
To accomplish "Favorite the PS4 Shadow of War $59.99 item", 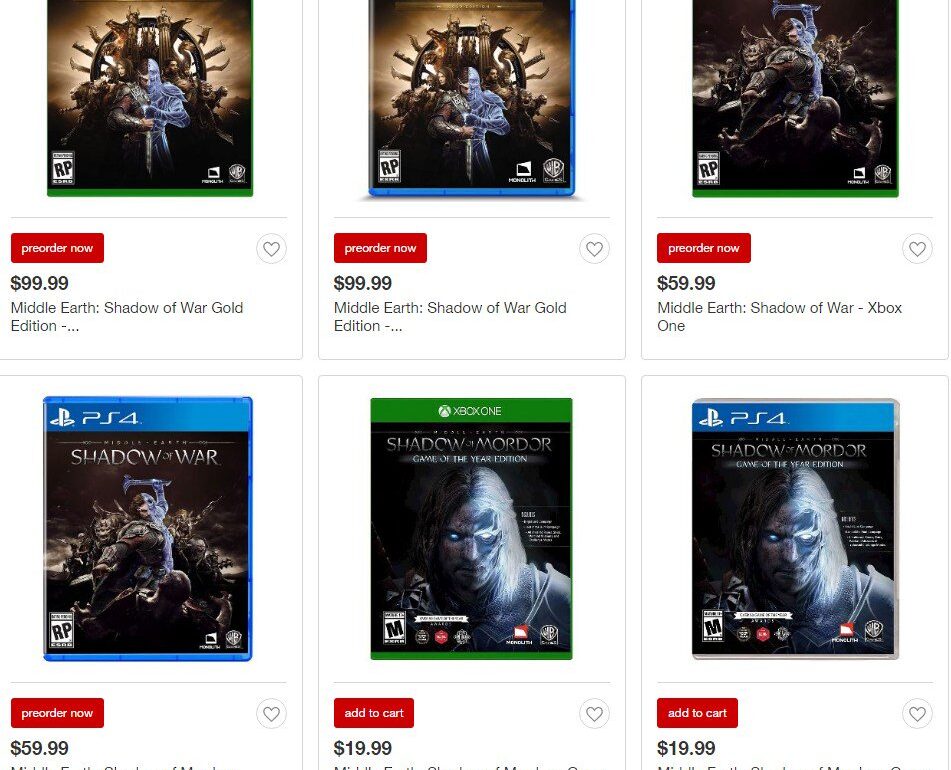I will pyautogui.click(x=271, y=714).
